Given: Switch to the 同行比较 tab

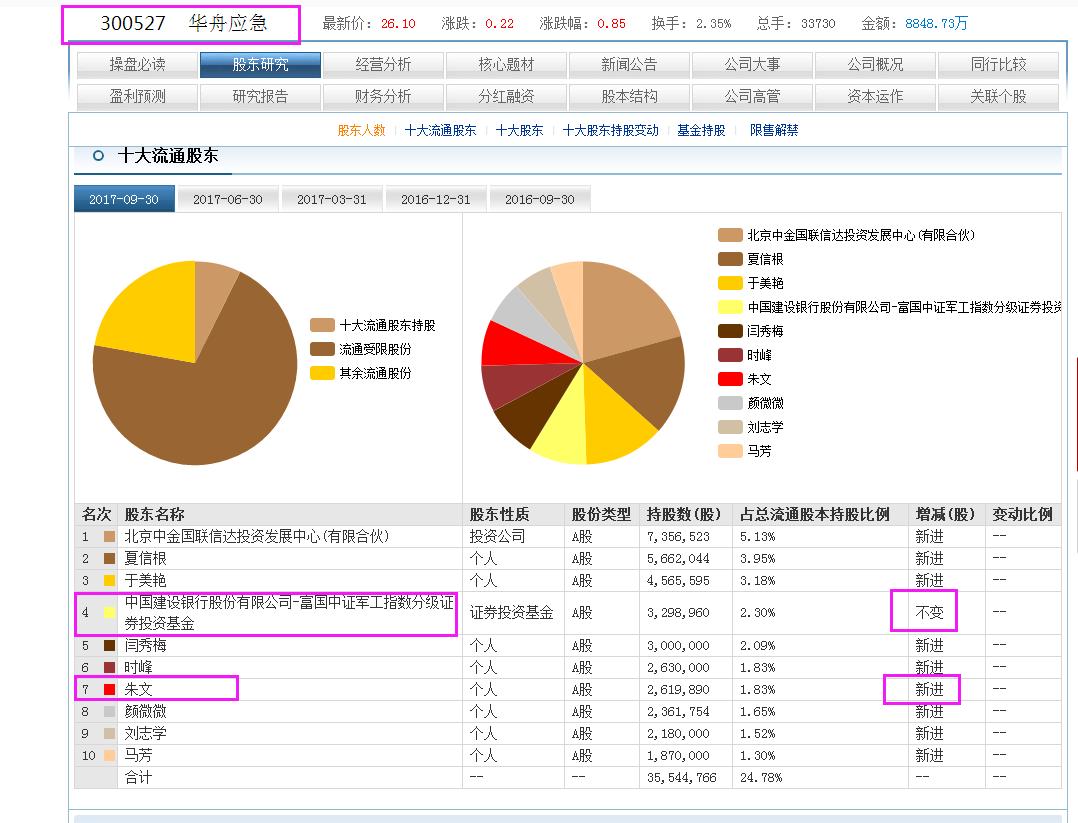Looking at the screenshot, I should tap(999, 64).
